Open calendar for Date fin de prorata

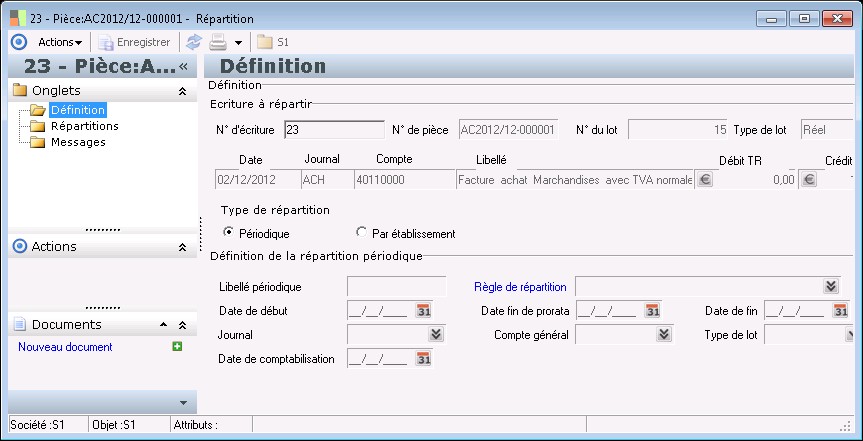pyautogui.click(x=652, y=311)
